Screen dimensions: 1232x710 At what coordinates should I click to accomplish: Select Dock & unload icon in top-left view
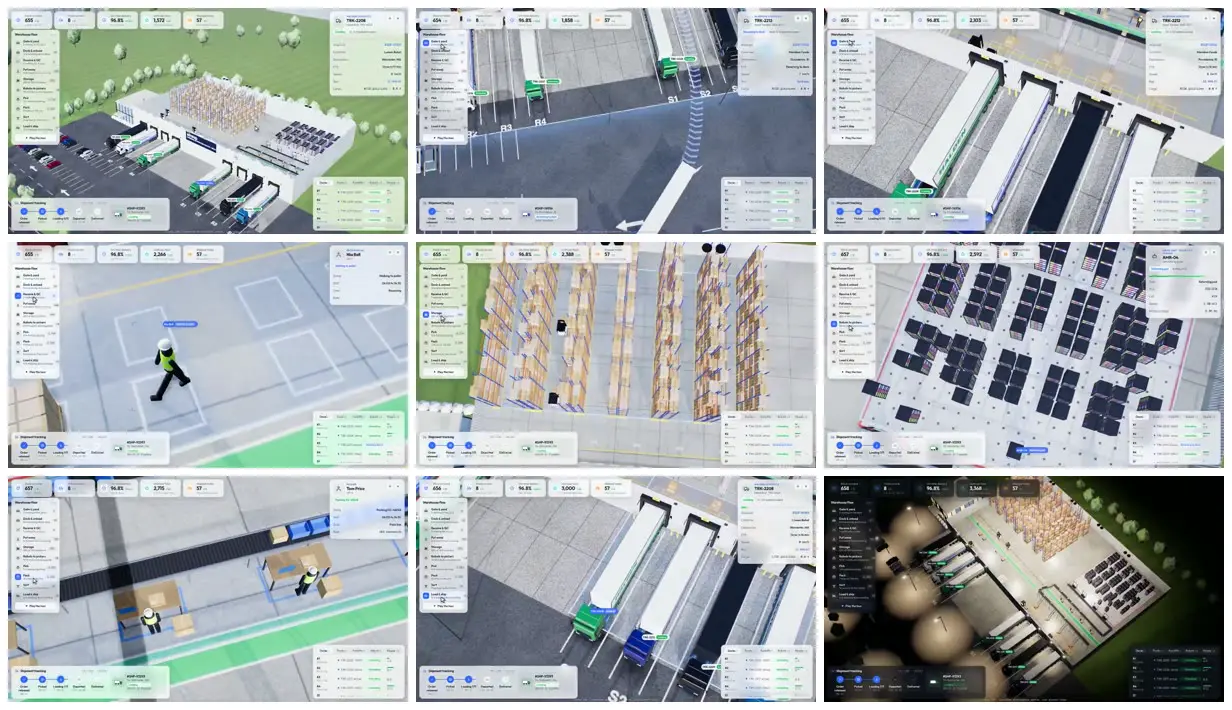click(18, 51)
